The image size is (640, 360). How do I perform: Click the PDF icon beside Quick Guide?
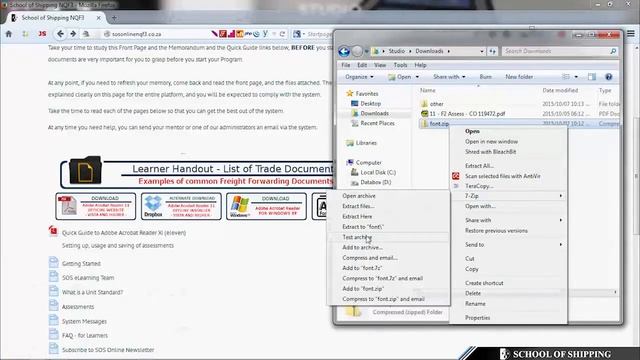[x=53, y=231]
